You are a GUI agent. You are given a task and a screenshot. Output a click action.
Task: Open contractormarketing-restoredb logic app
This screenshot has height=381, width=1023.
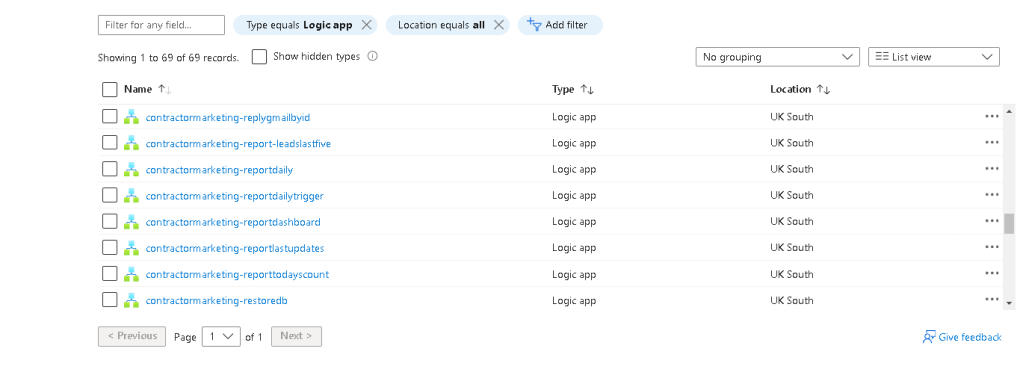(217, 301)
